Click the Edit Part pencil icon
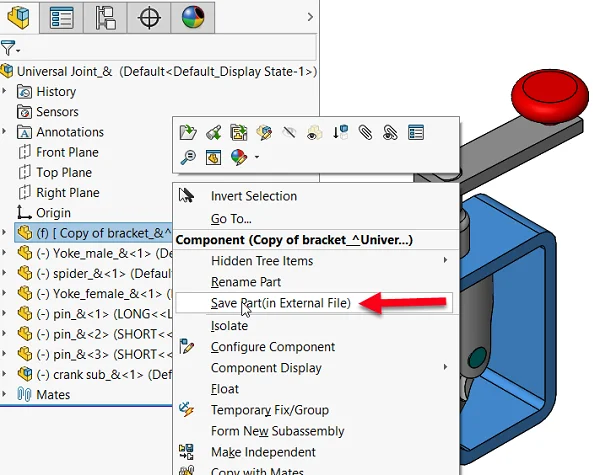Screen dimensions: 600x475 point(264,132)
